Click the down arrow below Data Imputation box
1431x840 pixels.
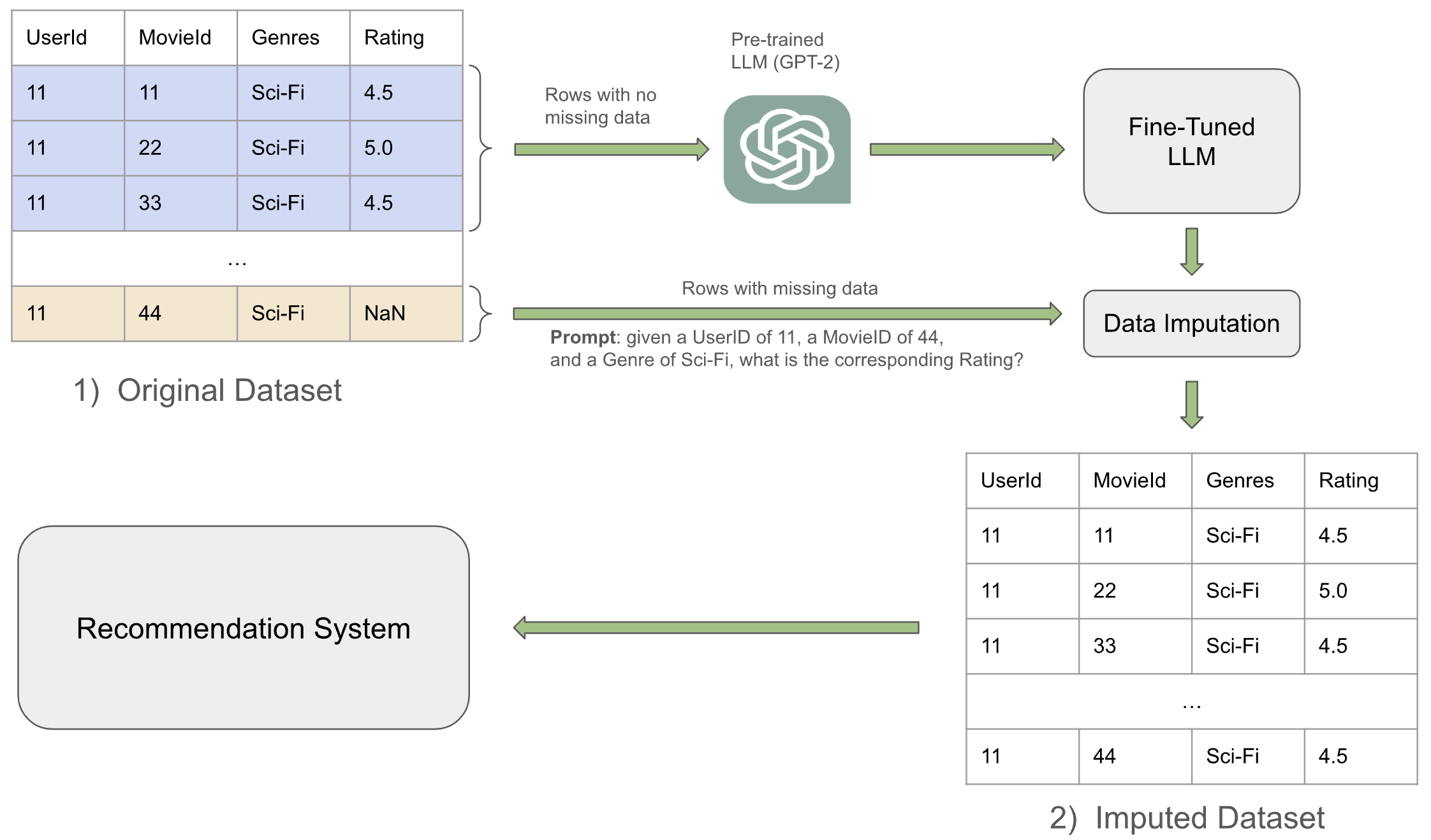(x=1191, y=404)
